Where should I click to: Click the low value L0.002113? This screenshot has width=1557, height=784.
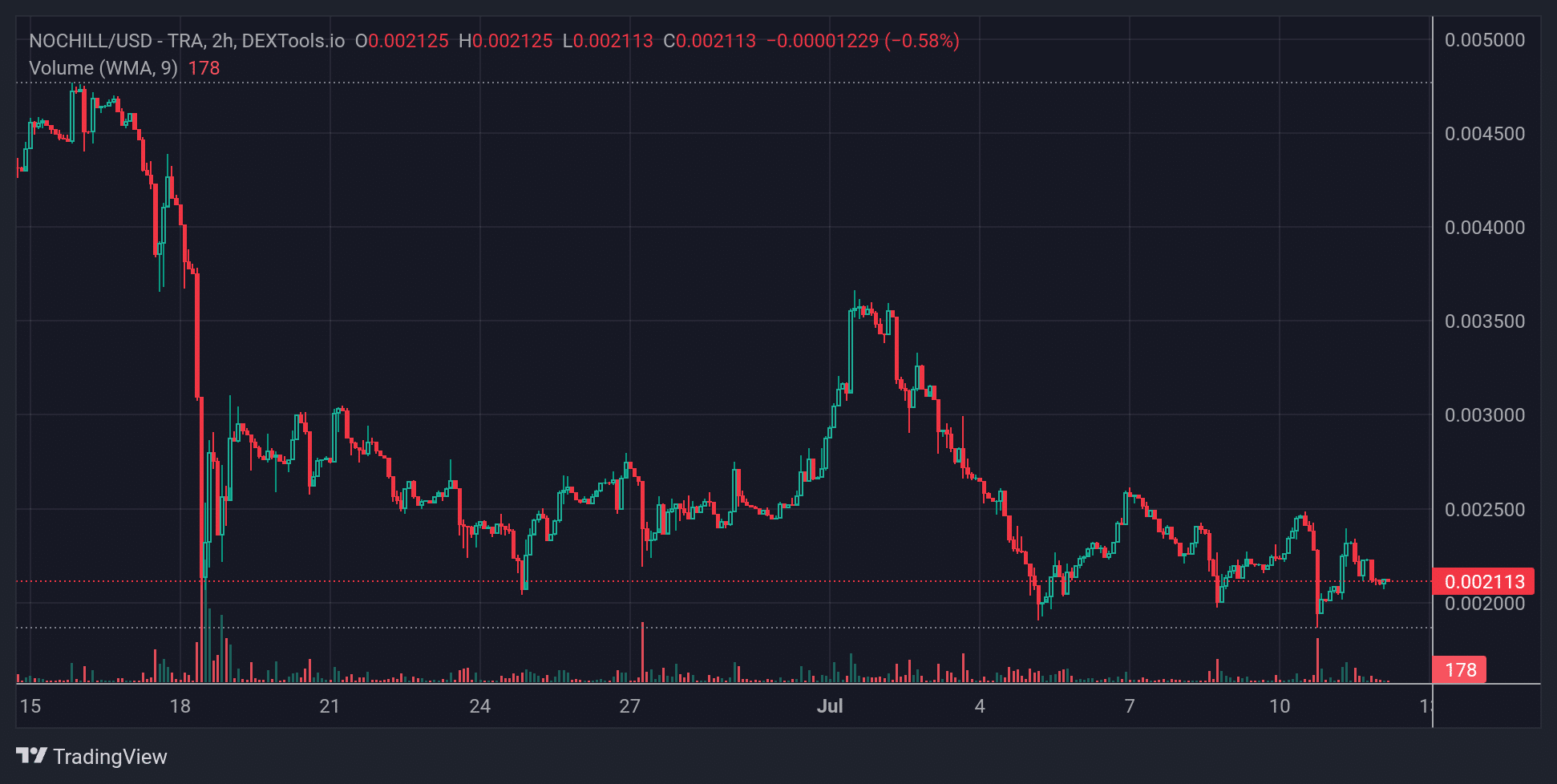click(x=608, y=41)
